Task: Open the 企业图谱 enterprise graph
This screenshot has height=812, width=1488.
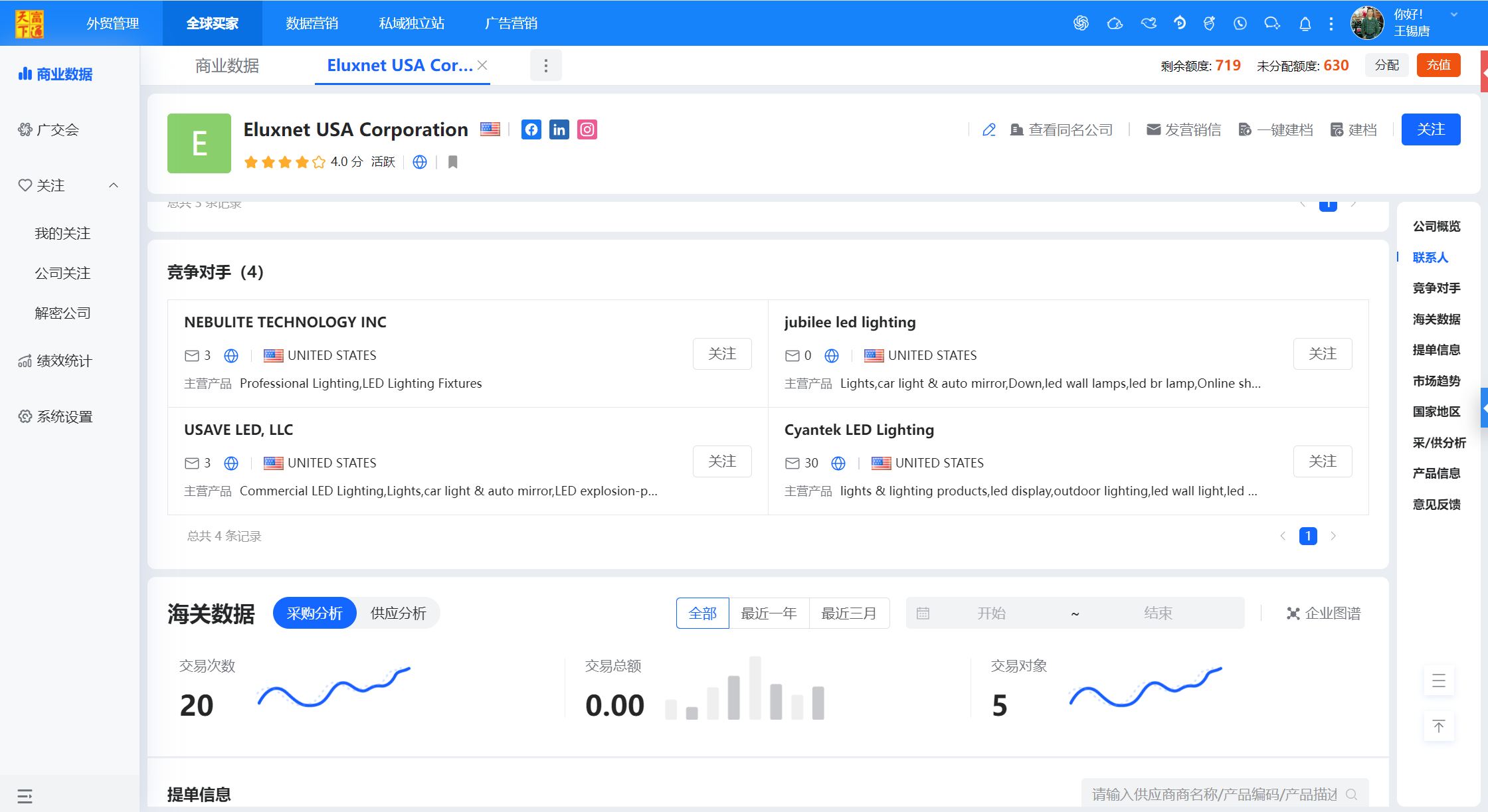Action: 1324,613
